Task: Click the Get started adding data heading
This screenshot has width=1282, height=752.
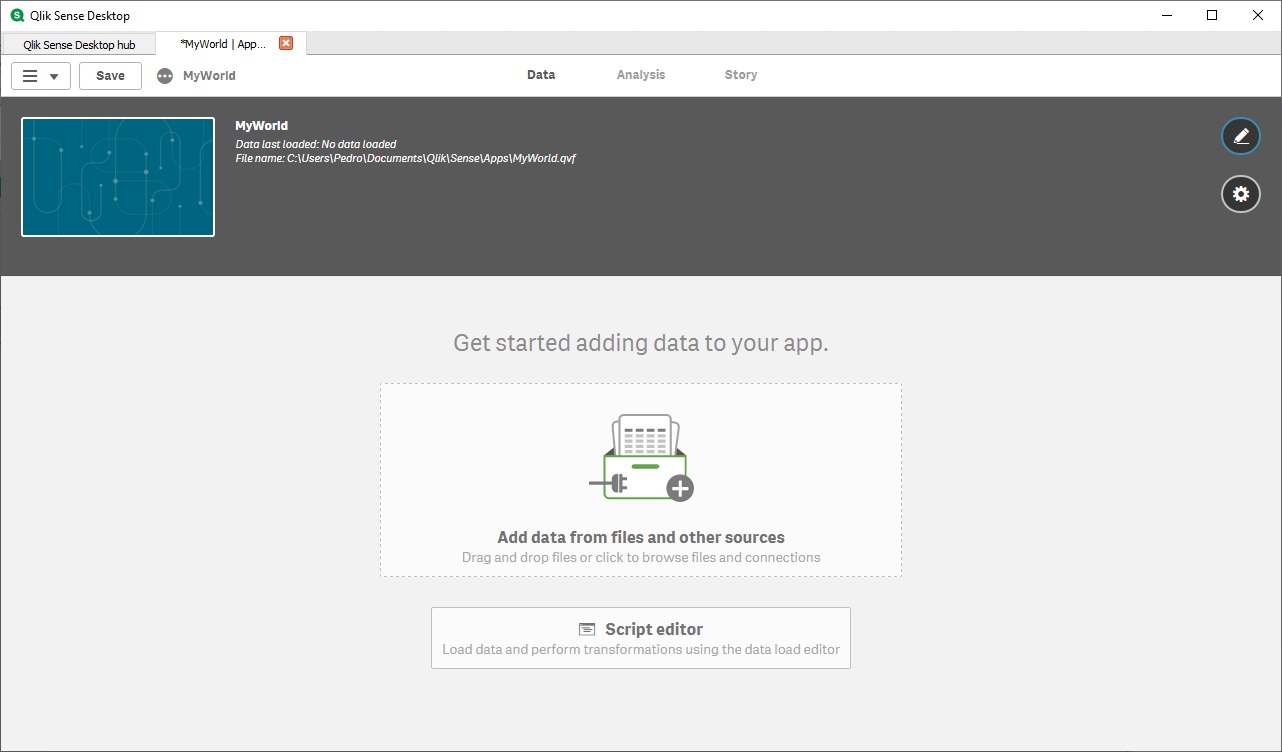Action: pyautogui.click(x=641, y=343)
